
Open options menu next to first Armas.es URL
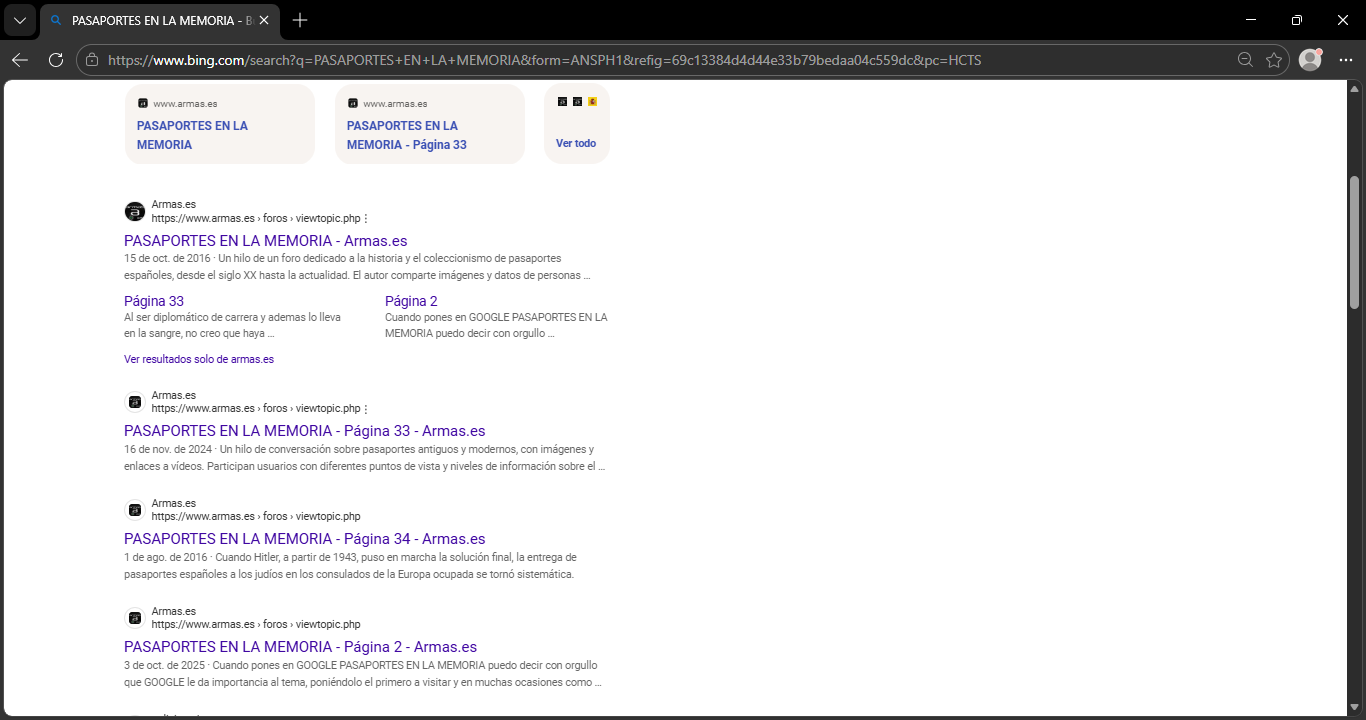(x=366, y=219)
